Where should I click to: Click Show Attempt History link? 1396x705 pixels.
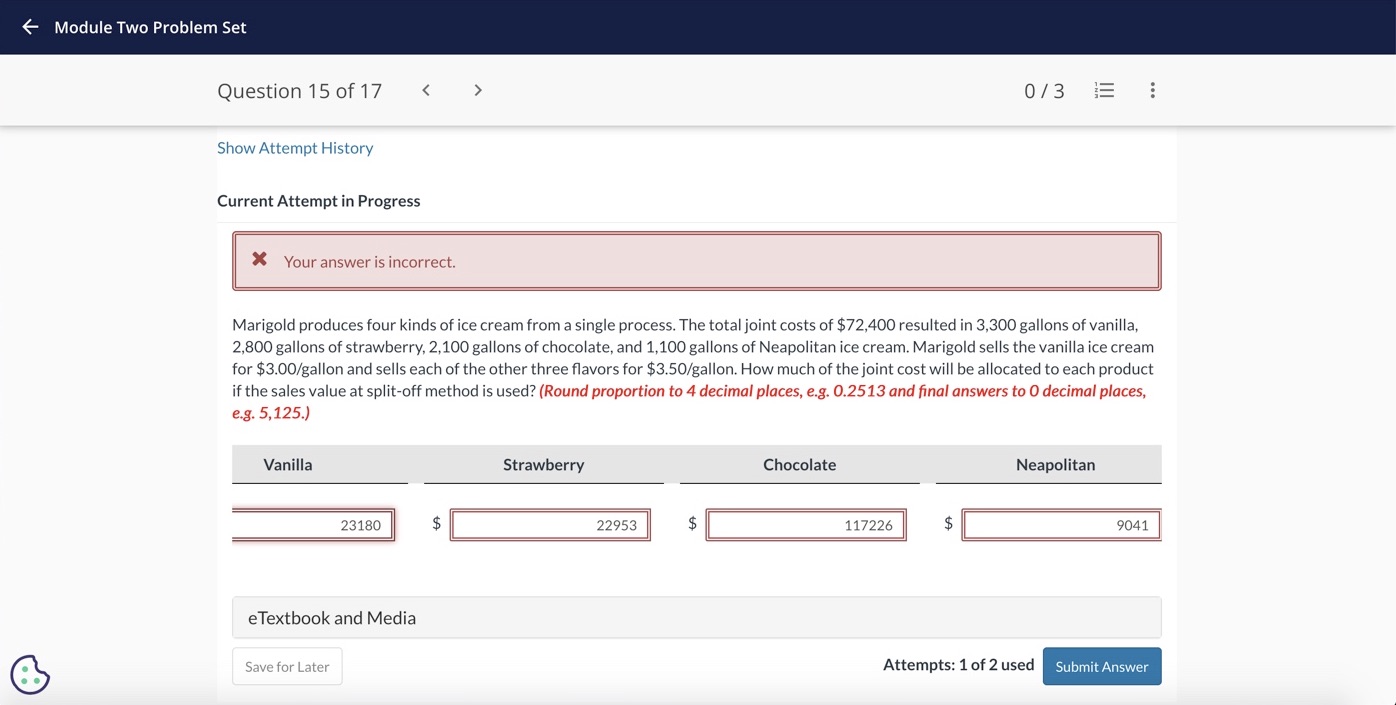click(x=295, y=148)
